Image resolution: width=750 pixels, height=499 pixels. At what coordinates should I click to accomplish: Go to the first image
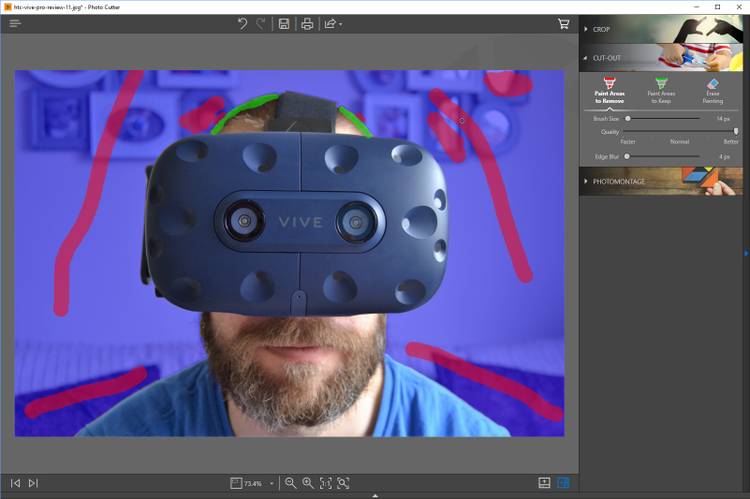15,483
